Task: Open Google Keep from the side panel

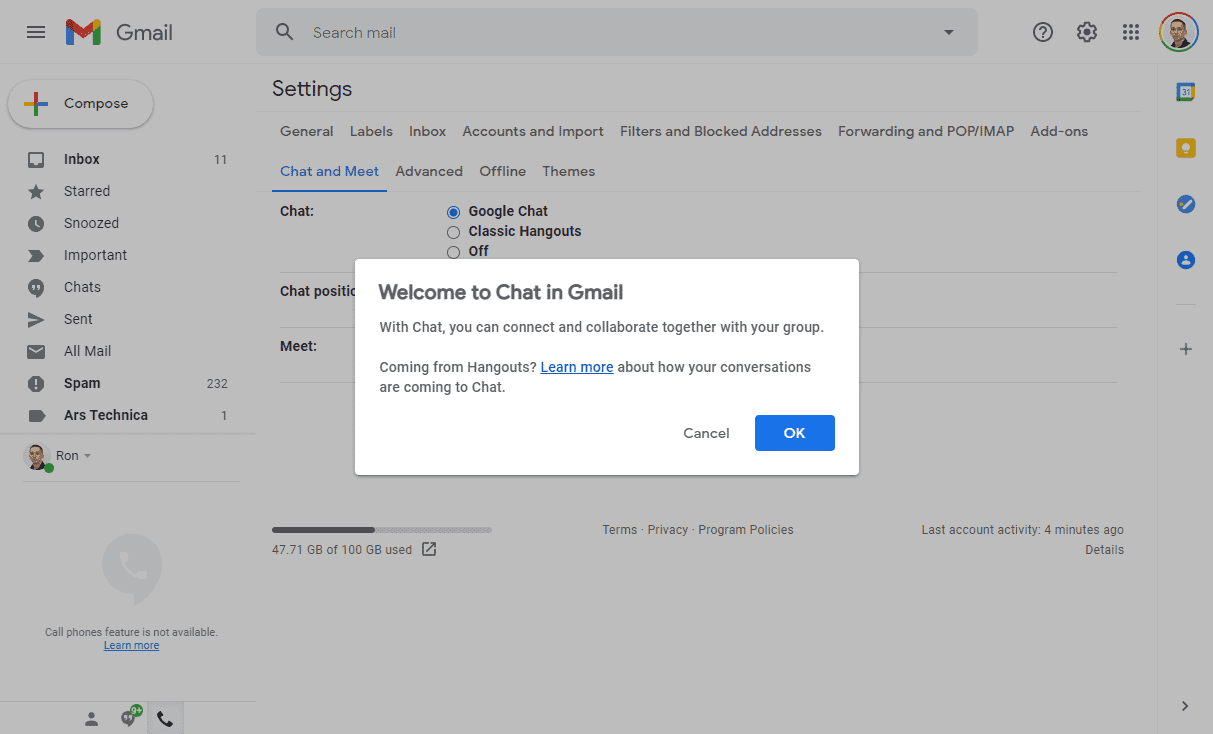Action: [x=1185, y=147]
